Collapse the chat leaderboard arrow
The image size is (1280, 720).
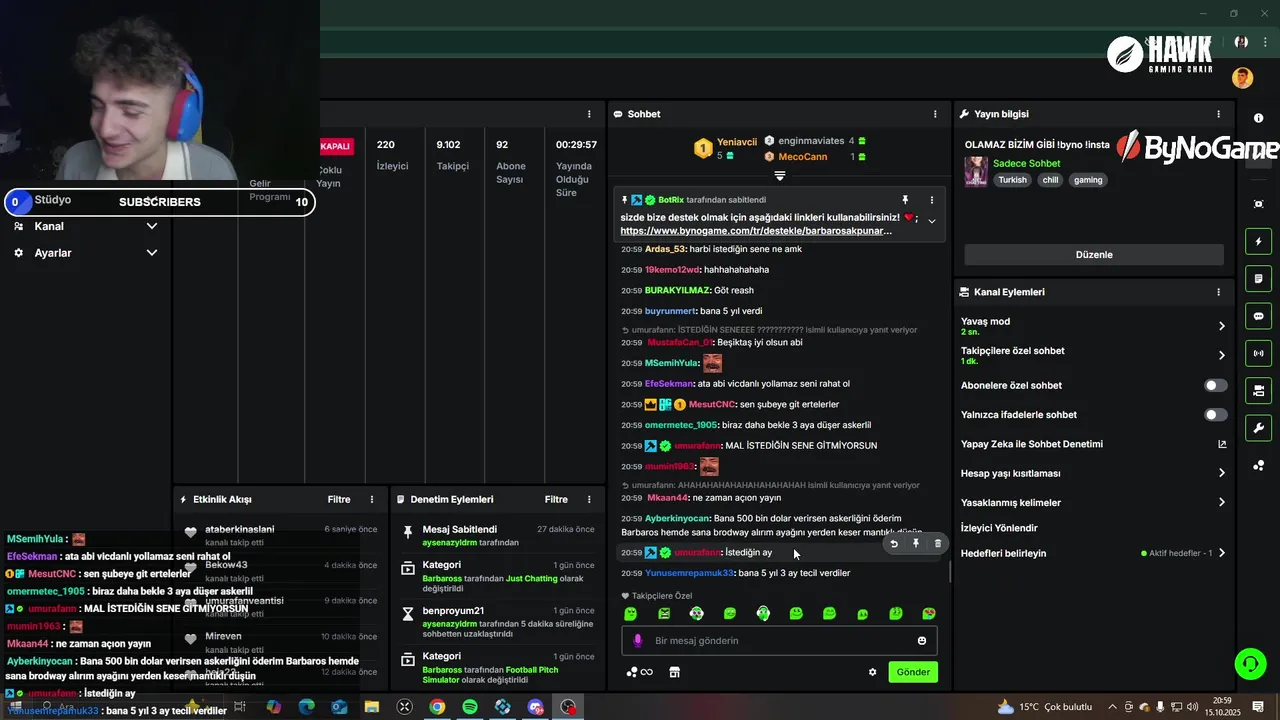(780, 176)
